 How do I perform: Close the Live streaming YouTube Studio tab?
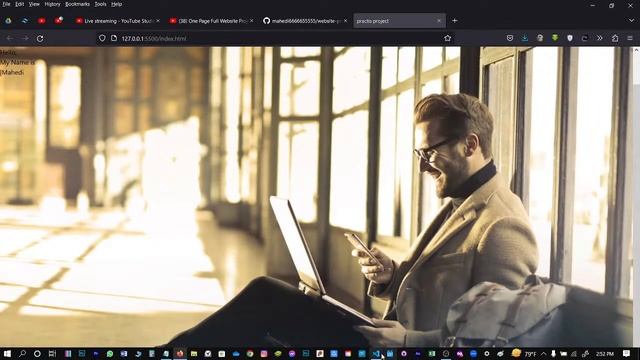(x=158, y=21)
